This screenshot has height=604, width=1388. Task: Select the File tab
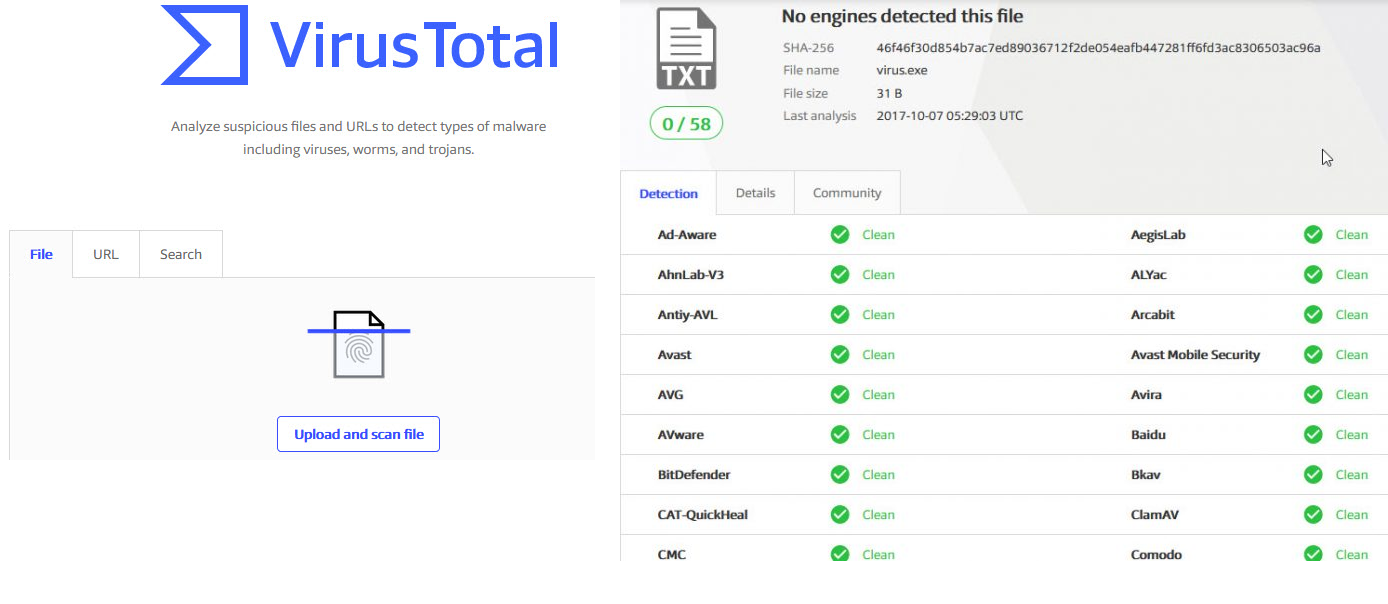point(41,254)
